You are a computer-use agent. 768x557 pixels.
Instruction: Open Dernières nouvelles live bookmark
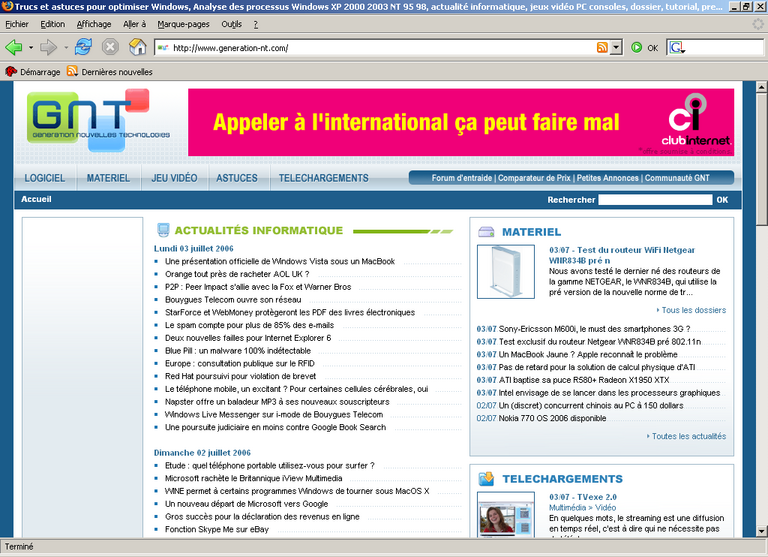pos(110,72)
